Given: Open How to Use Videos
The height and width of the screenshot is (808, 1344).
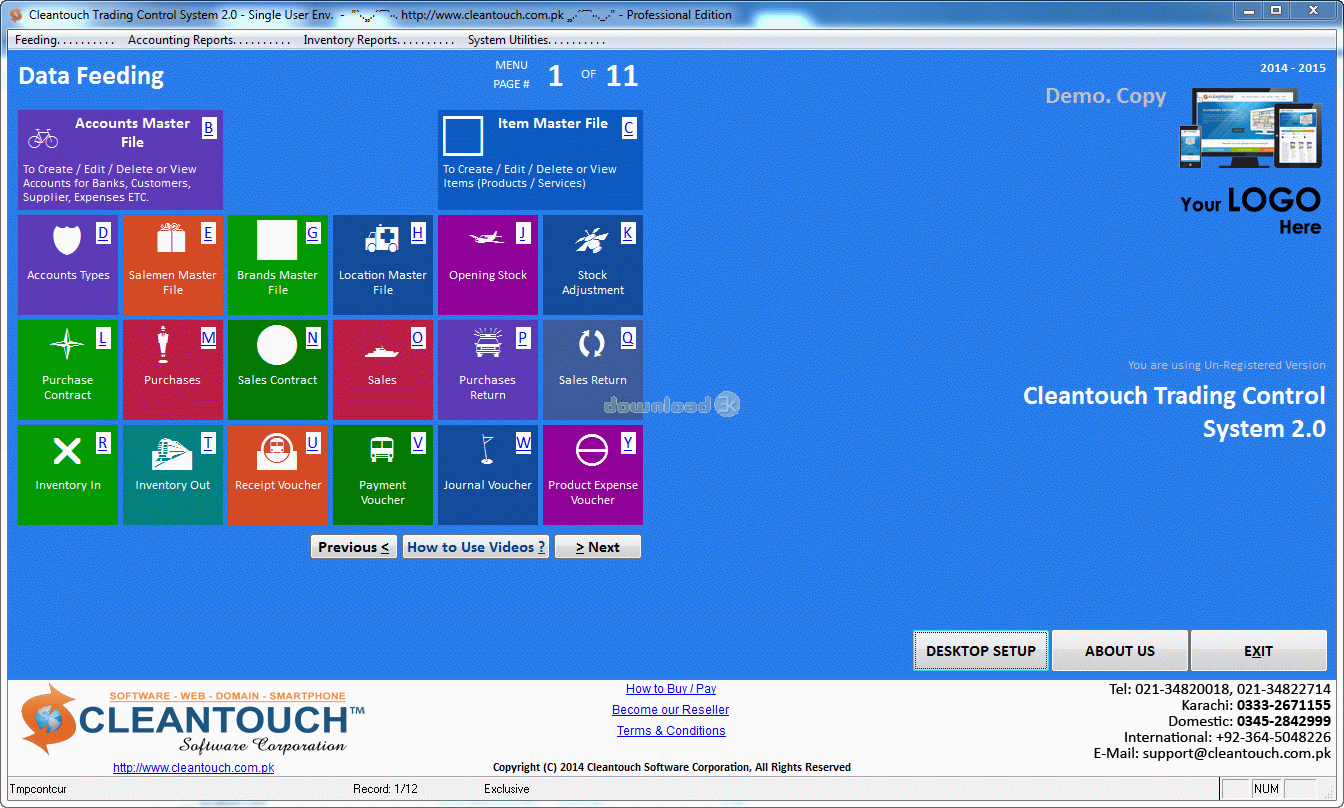Looking at the screenshot, I should (x=476, y=547).
